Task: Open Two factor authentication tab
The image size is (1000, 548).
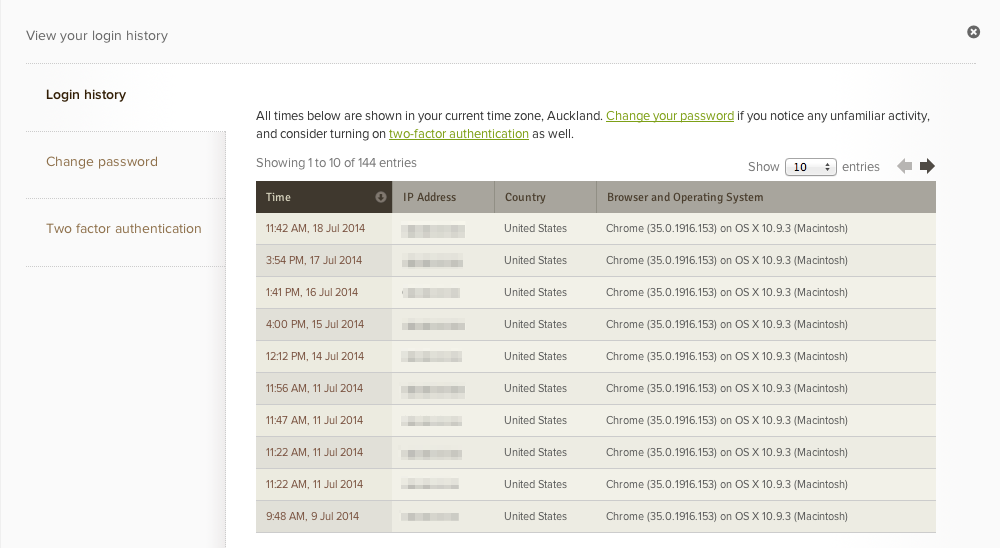Action: tap(124, 229)
